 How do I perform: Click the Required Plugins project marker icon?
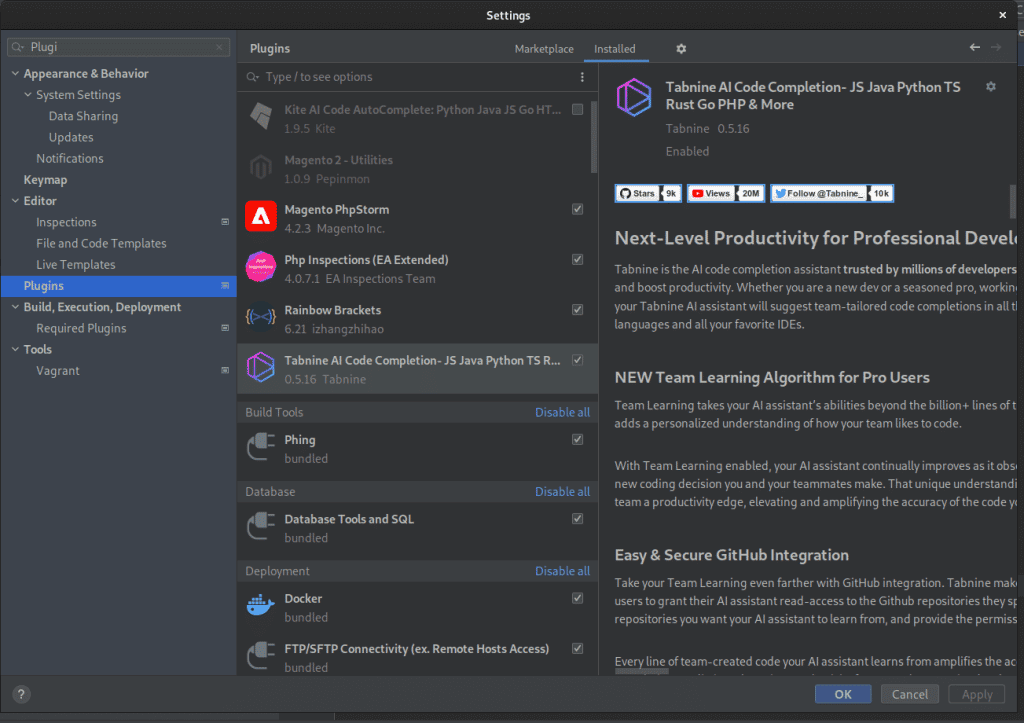(x=225, y=328)
